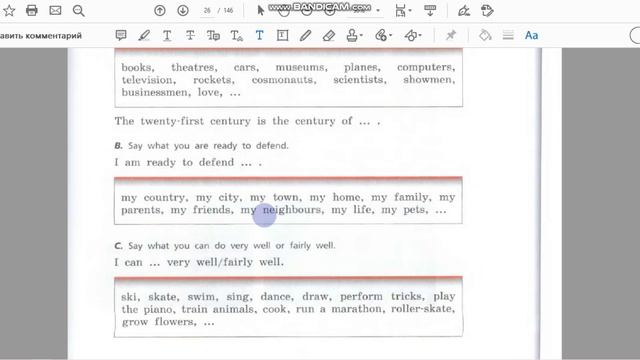Go to previous page with up arrow
The image size is (640, 360).
click(x=160, y=11)
